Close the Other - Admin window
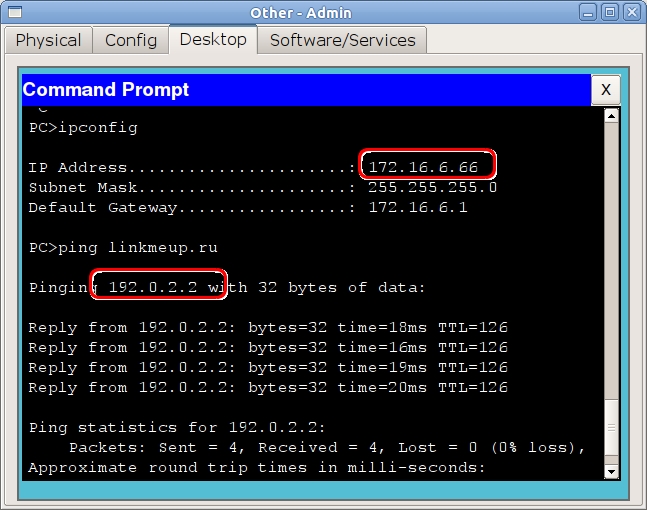 click(x=630, y=11)
